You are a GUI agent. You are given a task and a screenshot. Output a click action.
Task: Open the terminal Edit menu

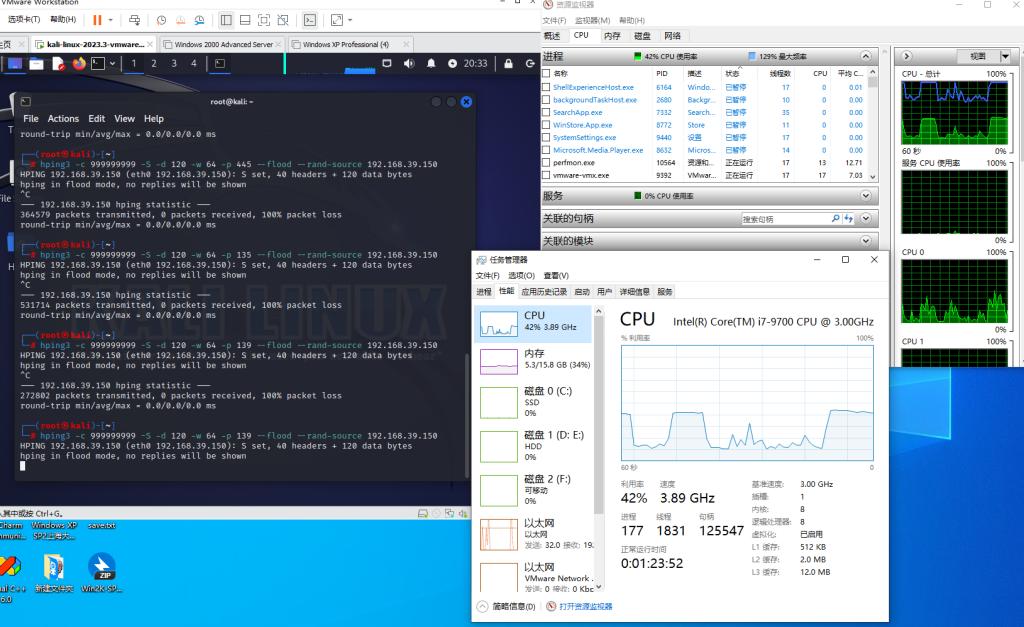point(97,119)
